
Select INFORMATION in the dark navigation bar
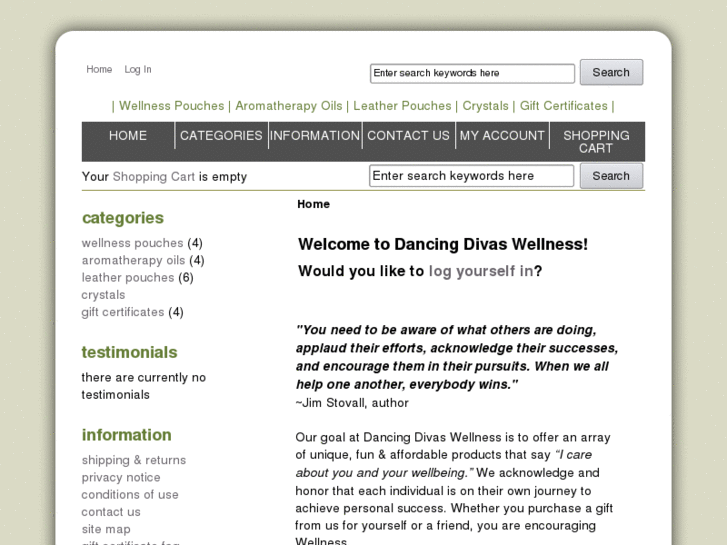coord(315,135)
